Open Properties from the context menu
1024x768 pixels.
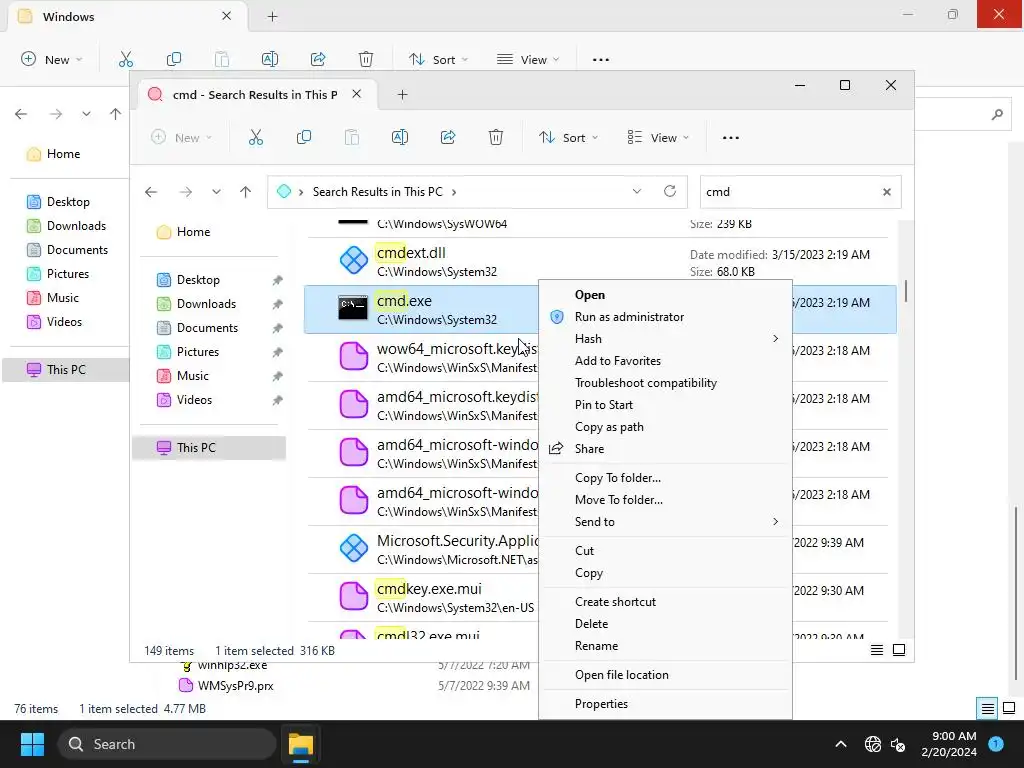click(x=665, y=703)
